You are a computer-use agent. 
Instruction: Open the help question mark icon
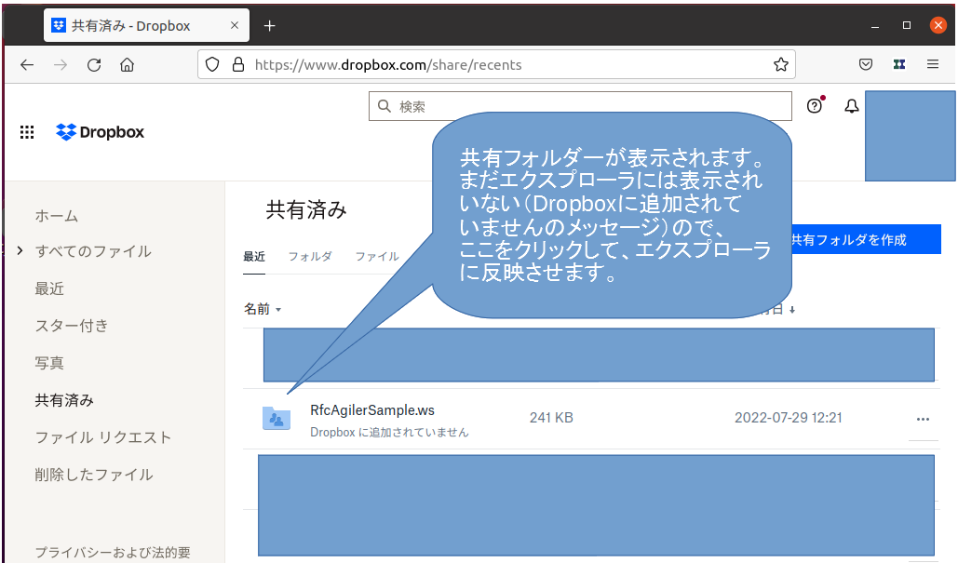coord(814,106)
